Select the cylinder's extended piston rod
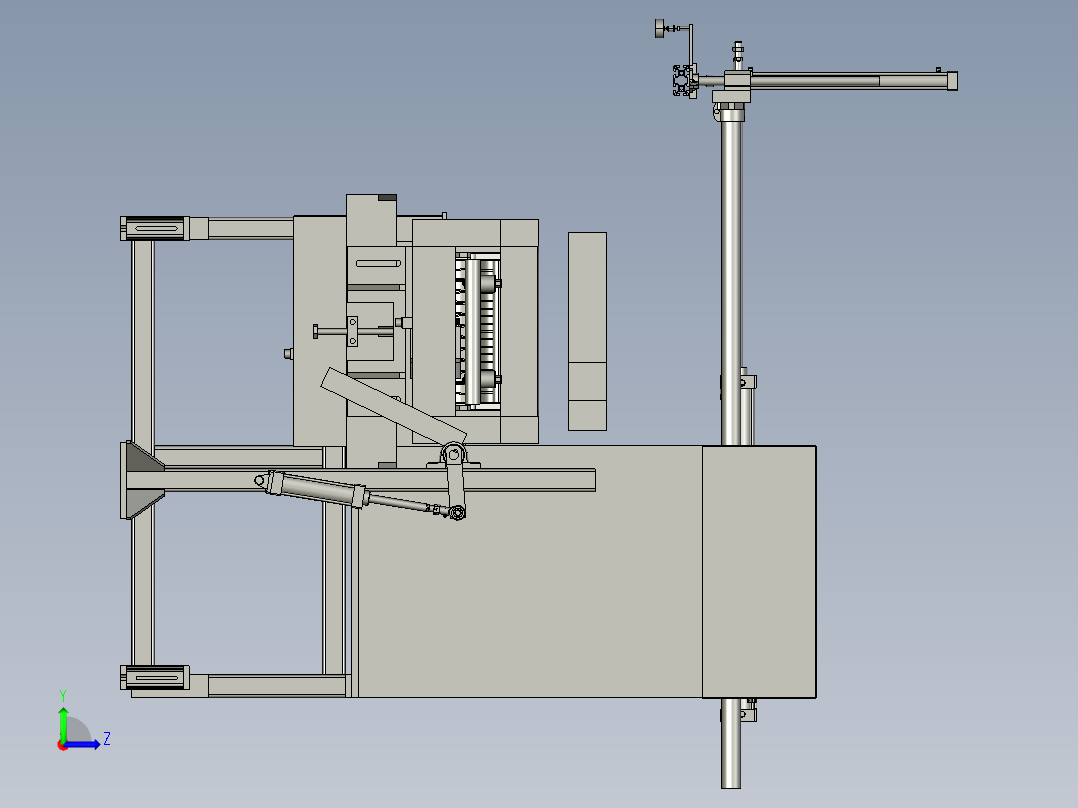This screenshot has height=808, width=1078. pos(397,503)
